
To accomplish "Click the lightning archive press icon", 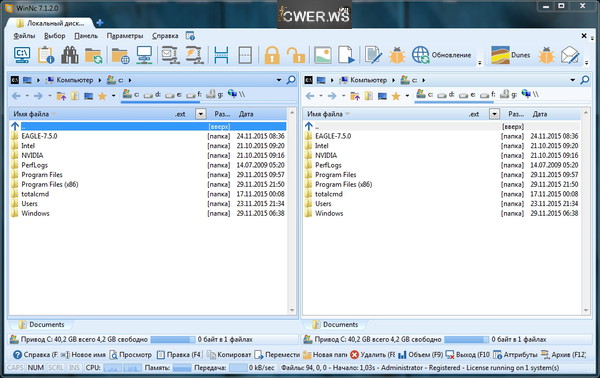I will [194, 55].
